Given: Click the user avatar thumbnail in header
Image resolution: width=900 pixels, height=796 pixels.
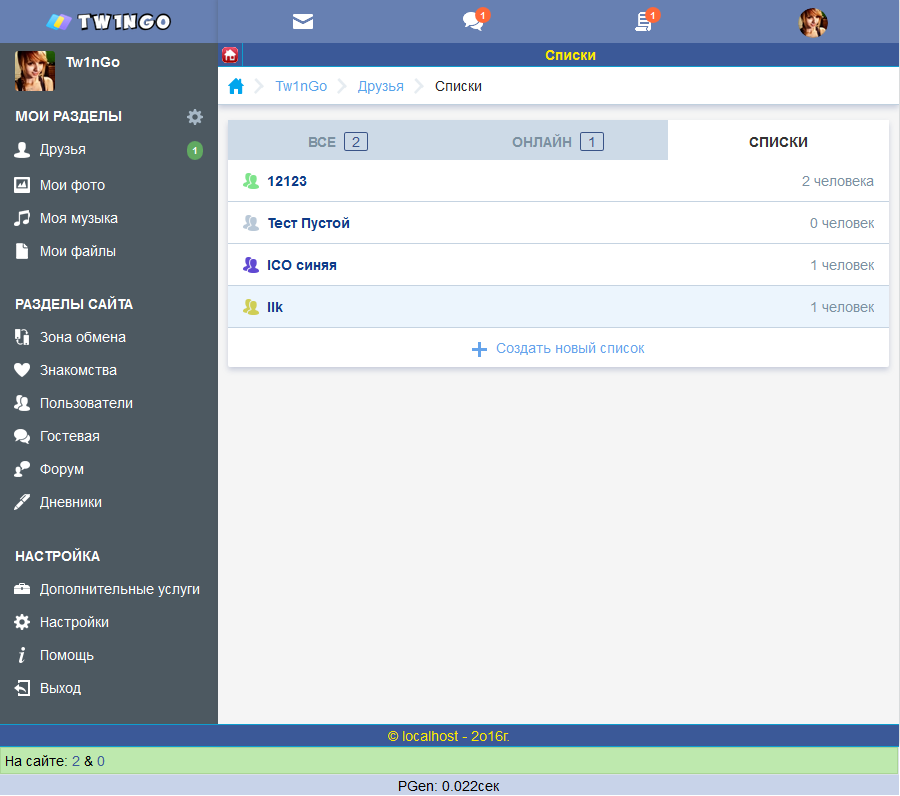Looking at the screenshot, I should pos(813,22).
